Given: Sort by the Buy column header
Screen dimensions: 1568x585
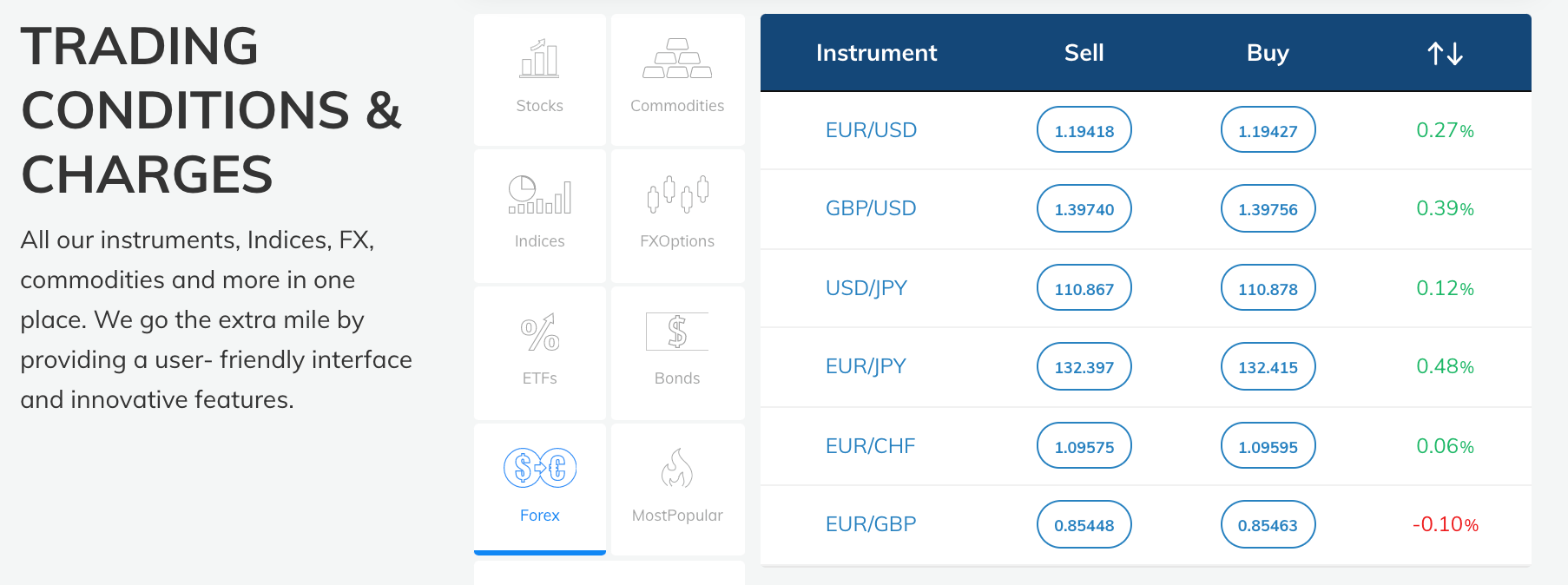Looking at the screenshot, I should 1268,52.
